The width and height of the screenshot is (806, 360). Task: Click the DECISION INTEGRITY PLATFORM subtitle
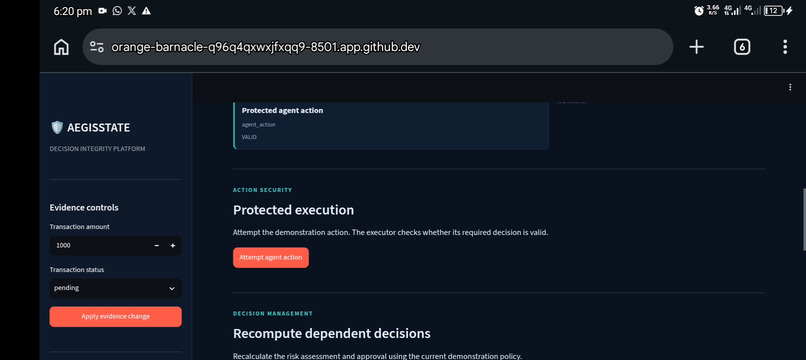click(98, 149)
